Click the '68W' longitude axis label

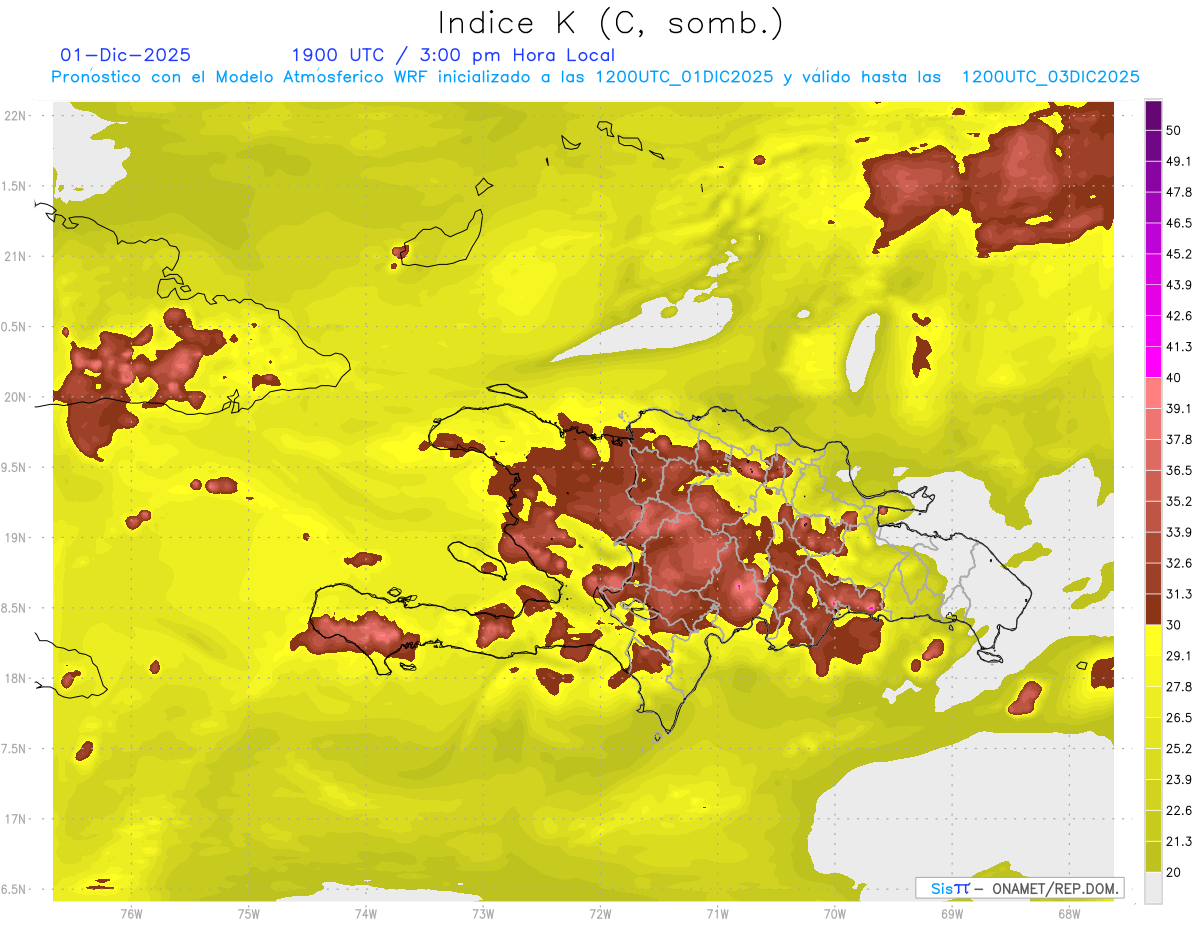(x=1068, y=913)
